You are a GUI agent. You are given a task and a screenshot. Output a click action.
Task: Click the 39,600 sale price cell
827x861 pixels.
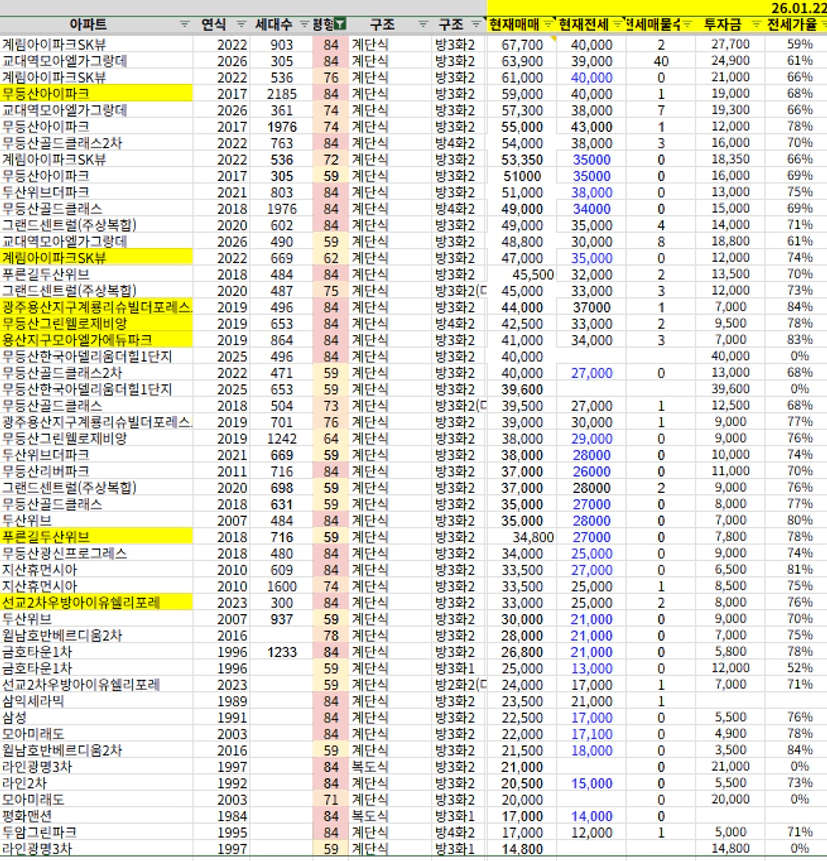[x=522, y=389]
